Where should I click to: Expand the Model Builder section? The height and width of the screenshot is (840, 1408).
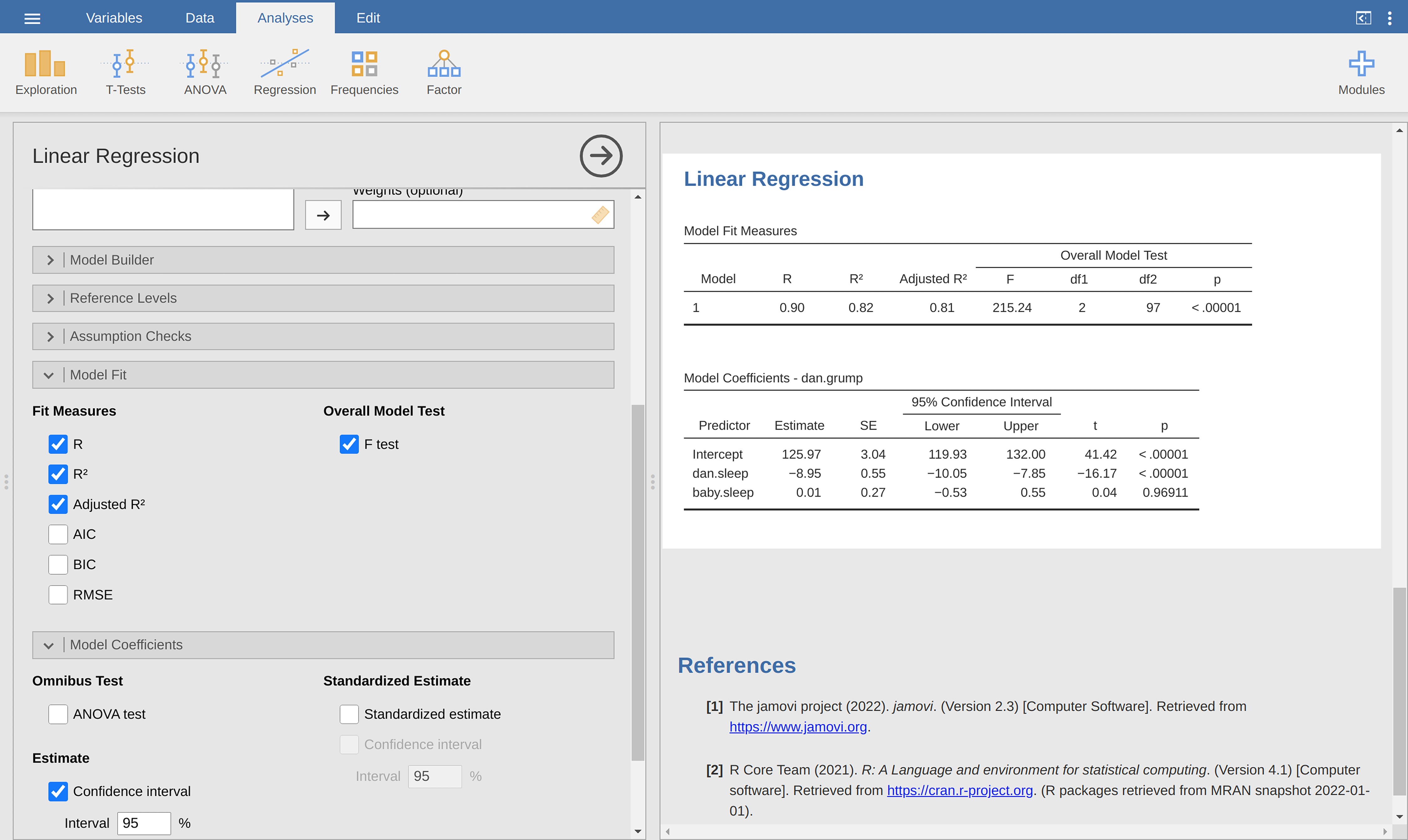[x=323, y=260]
